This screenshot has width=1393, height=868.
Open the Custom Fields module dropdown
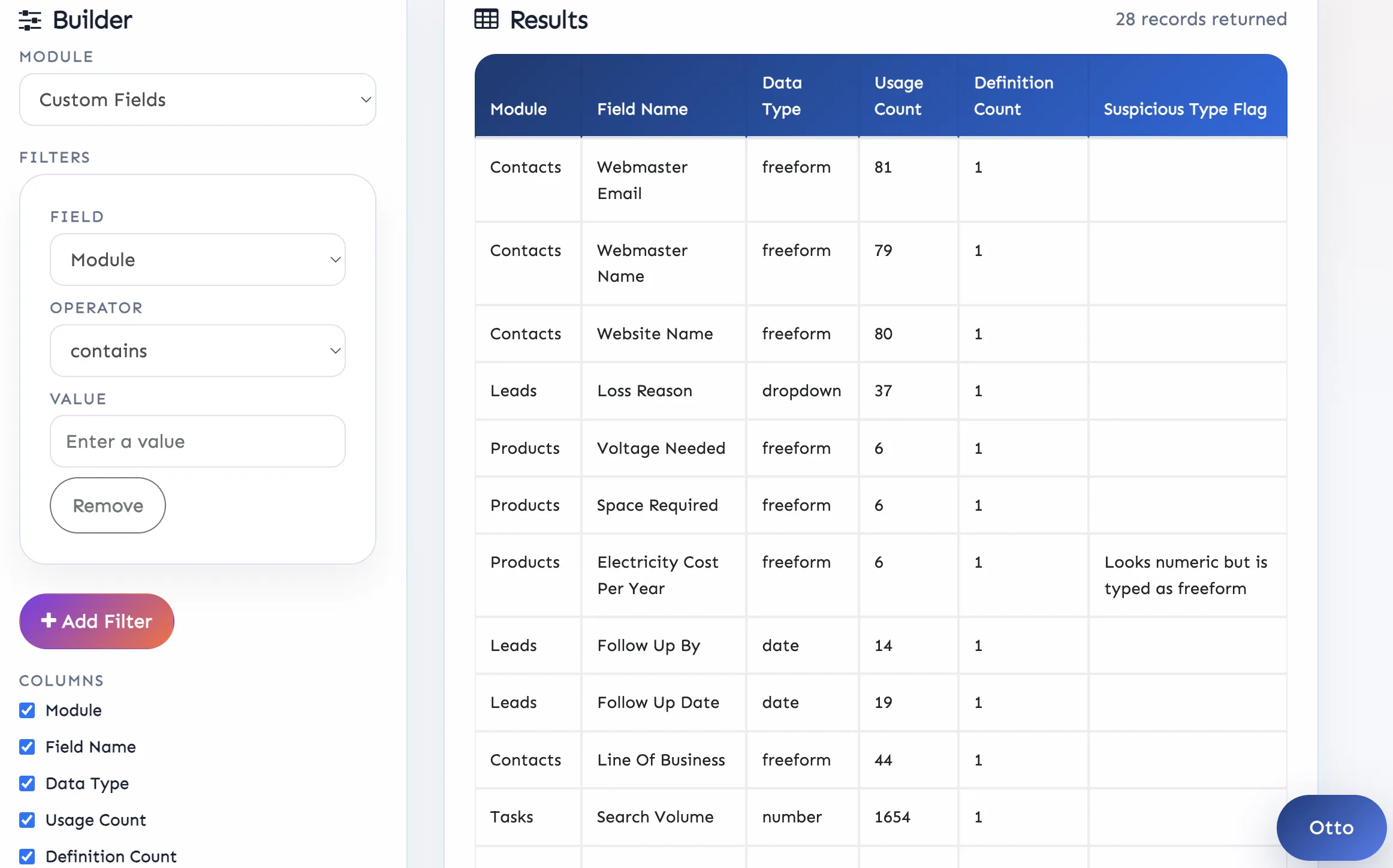tap(198, 100)
